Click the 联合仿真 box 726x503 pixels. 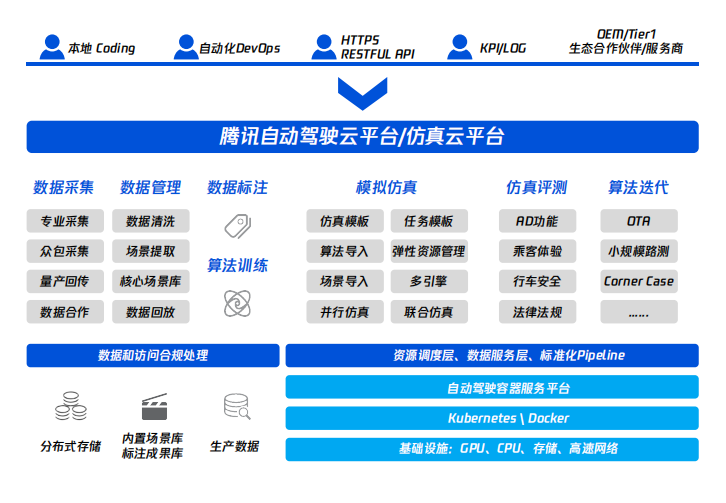[429, 312]
